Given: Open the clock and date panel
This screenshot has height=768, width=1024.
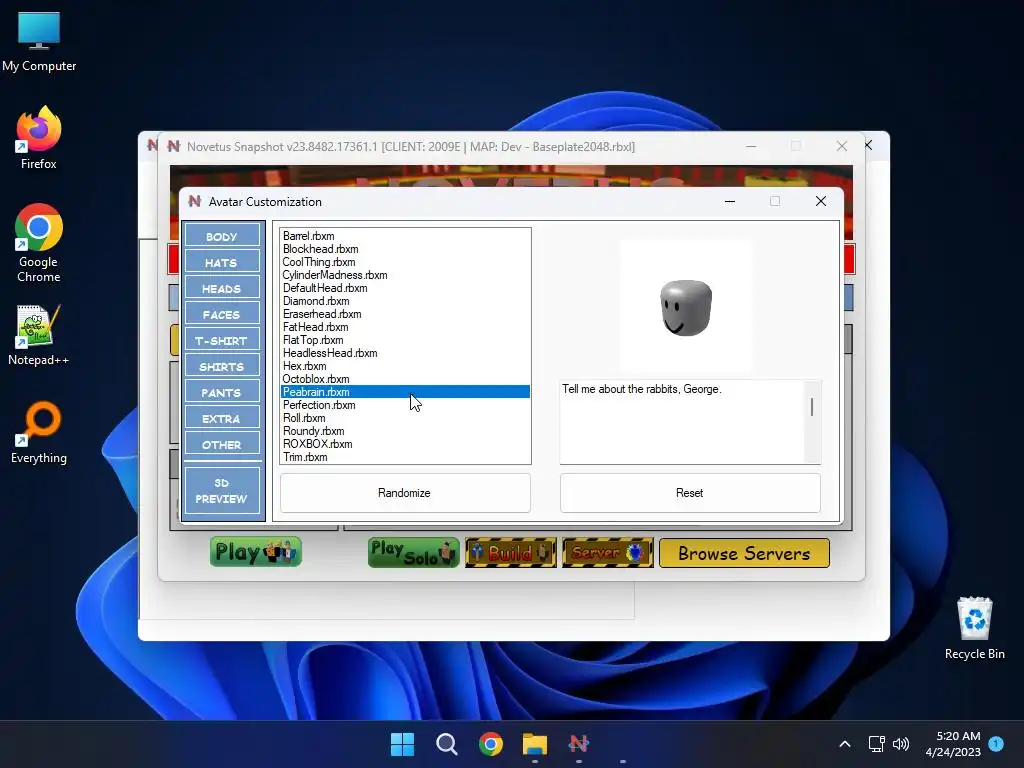Looking at the screenshot, I should [953, 744].
